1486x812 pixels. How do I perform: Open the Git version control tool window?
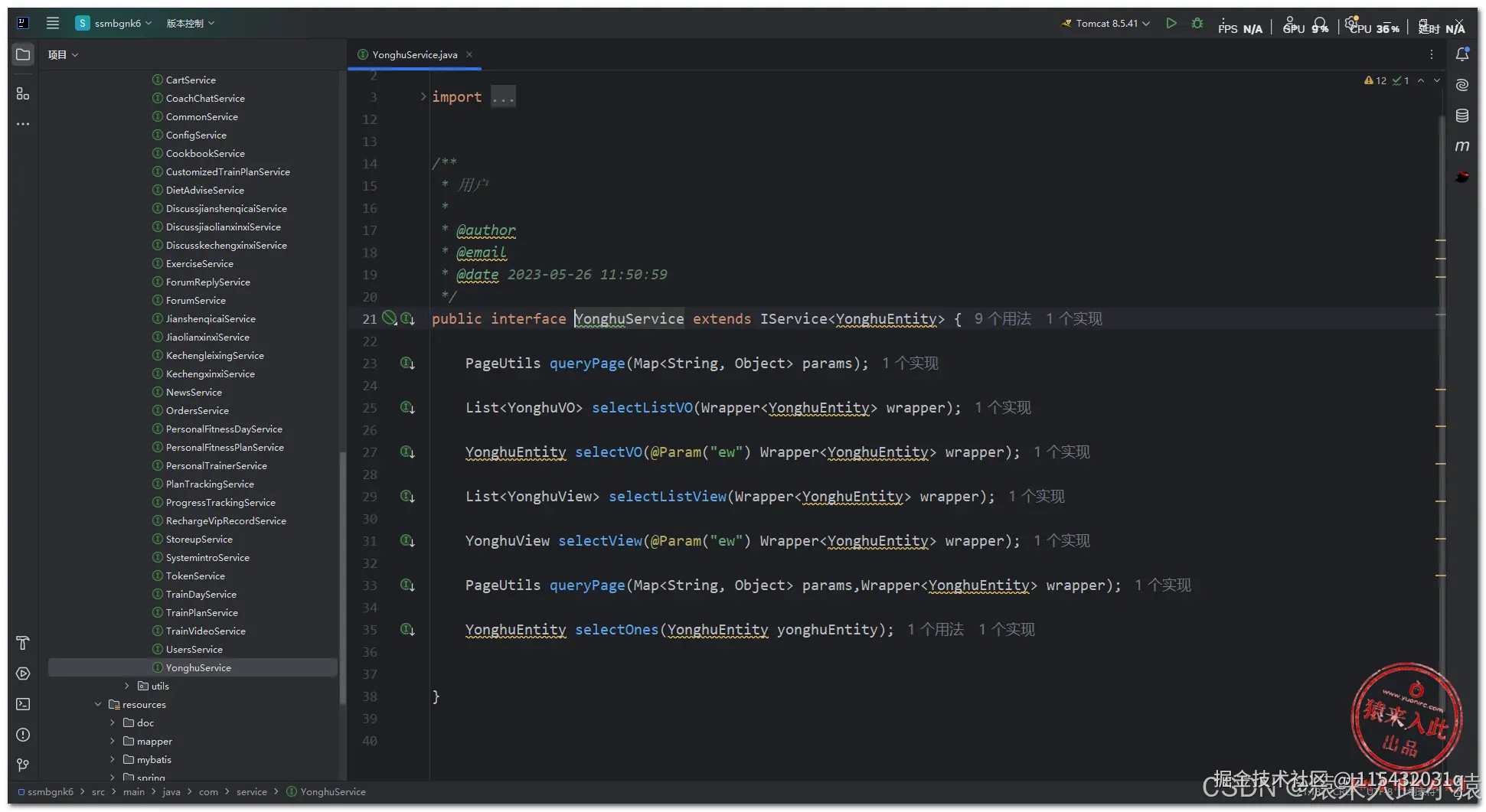tap(23, 765)
